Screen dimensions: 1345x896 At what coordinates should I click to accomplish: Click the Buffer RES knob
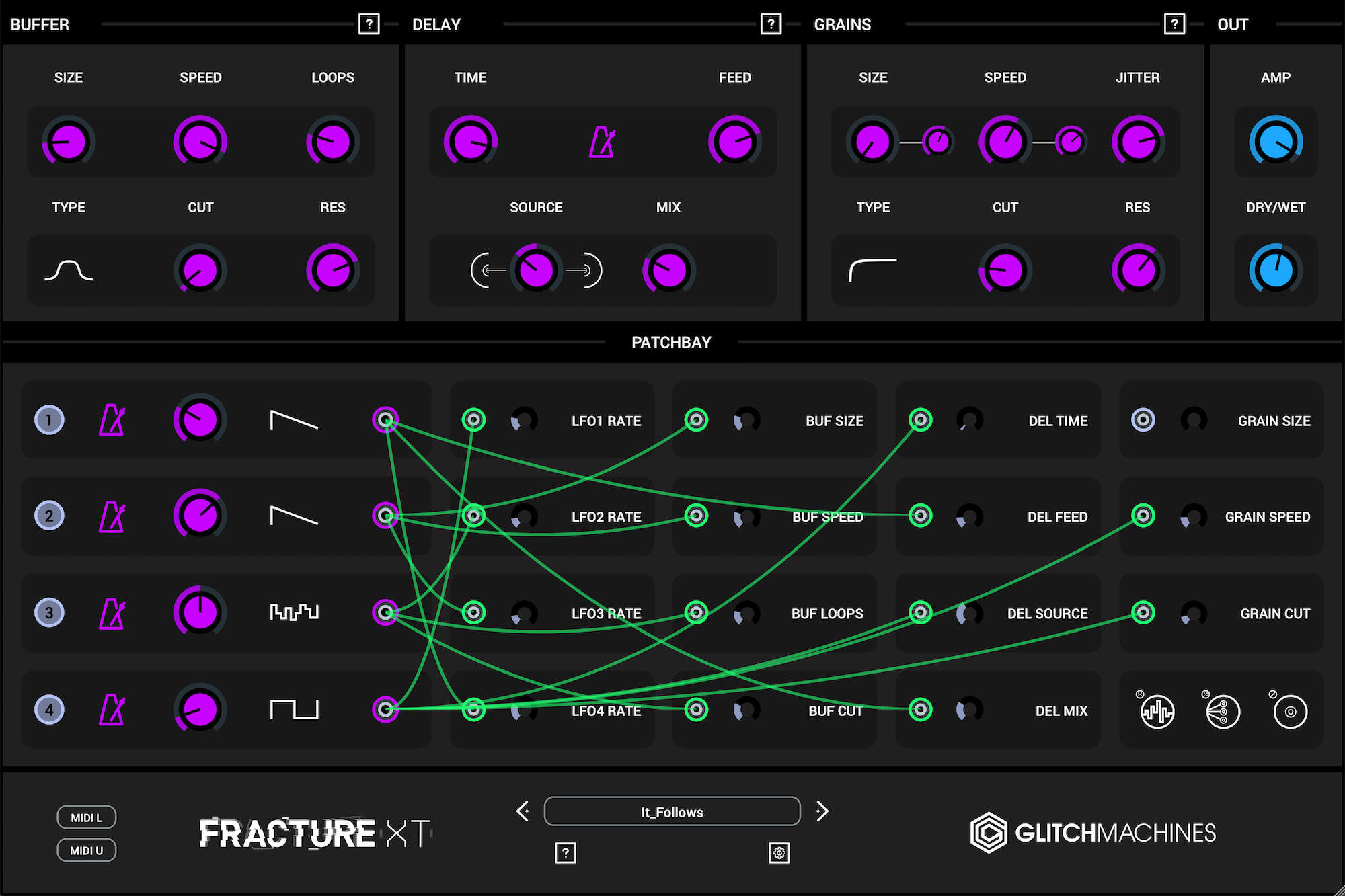(333, 271)
